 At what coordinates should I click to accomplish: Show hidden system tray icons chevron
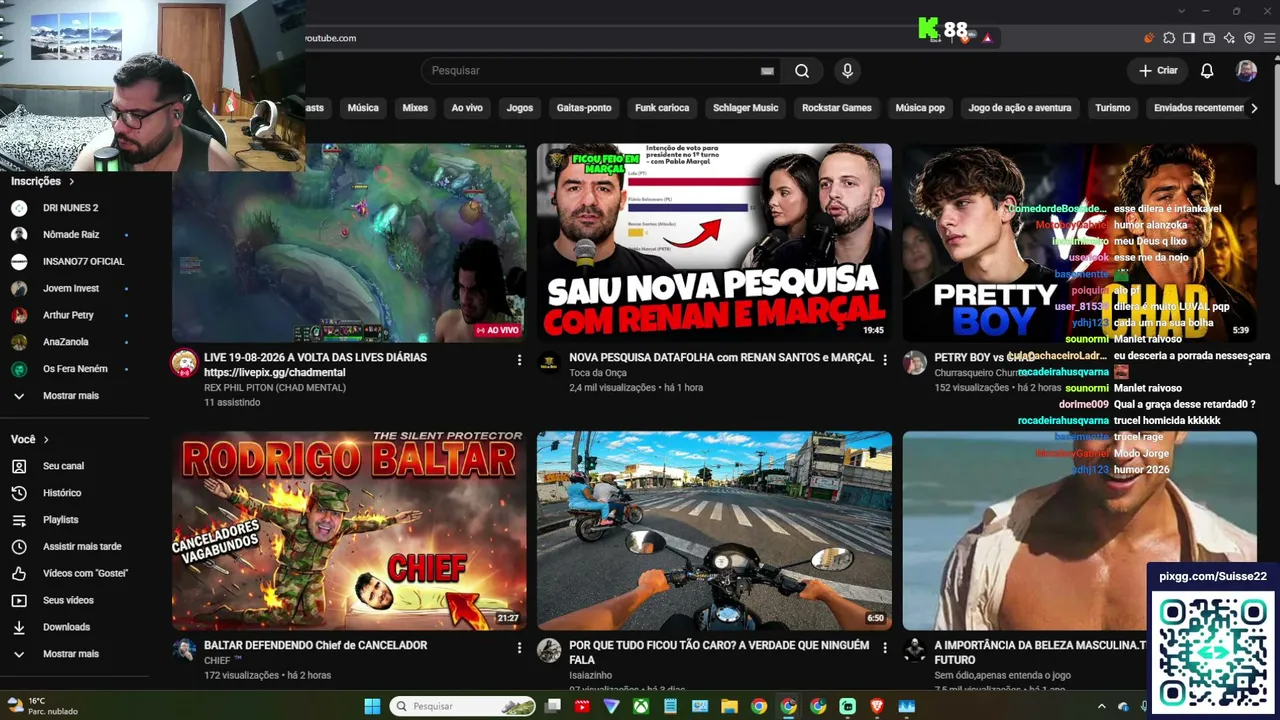point(1102,706)
